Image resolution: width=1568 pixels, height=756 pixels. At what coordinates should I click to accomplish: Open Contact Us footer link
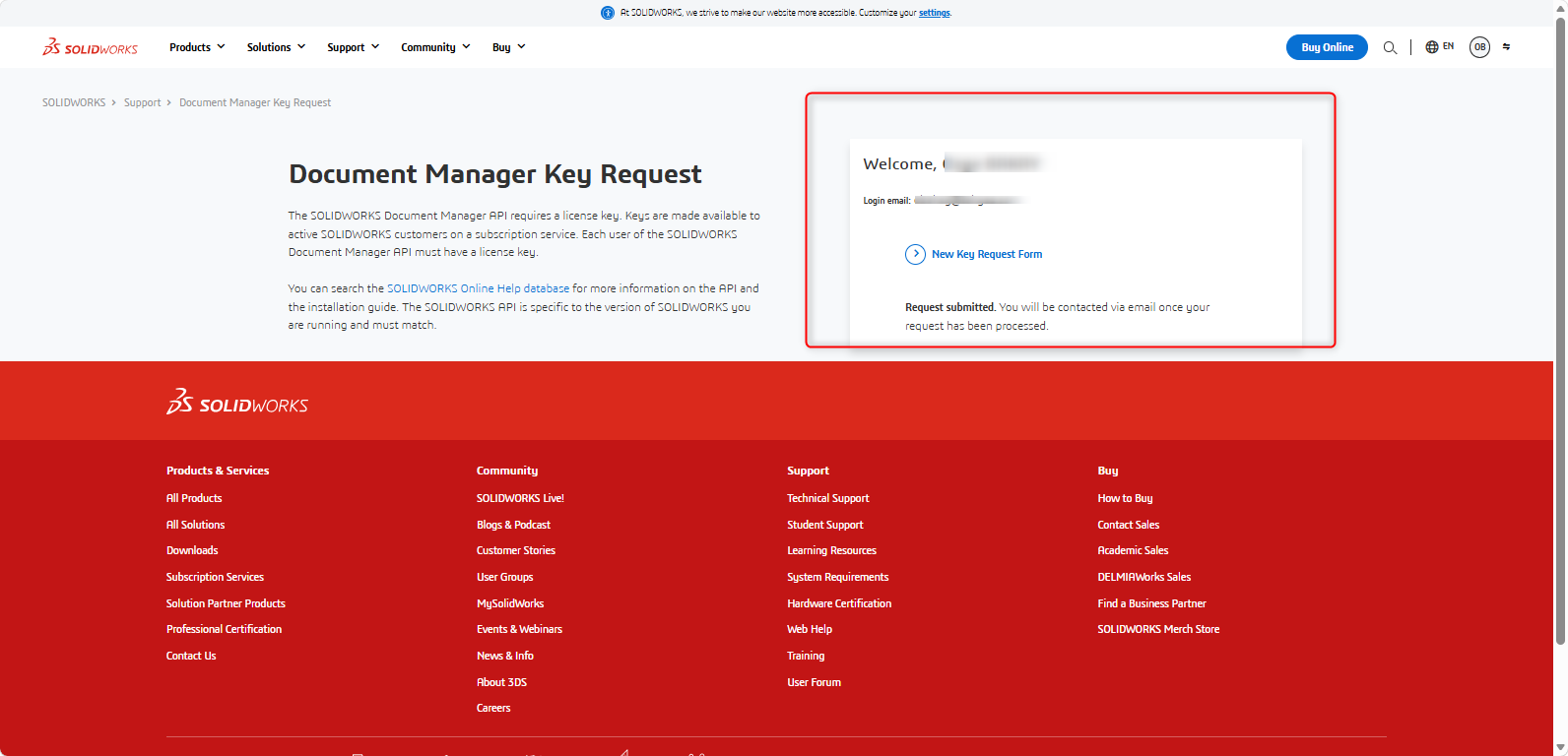tap(191, 656)
